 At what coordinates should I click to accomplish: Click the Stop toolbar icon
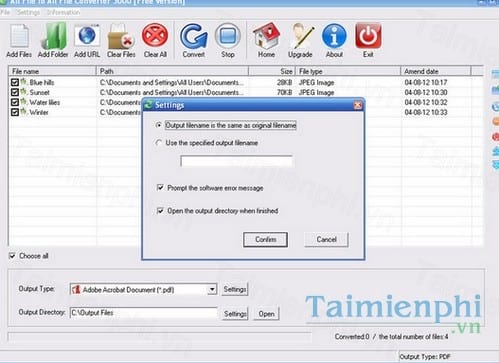228,35
